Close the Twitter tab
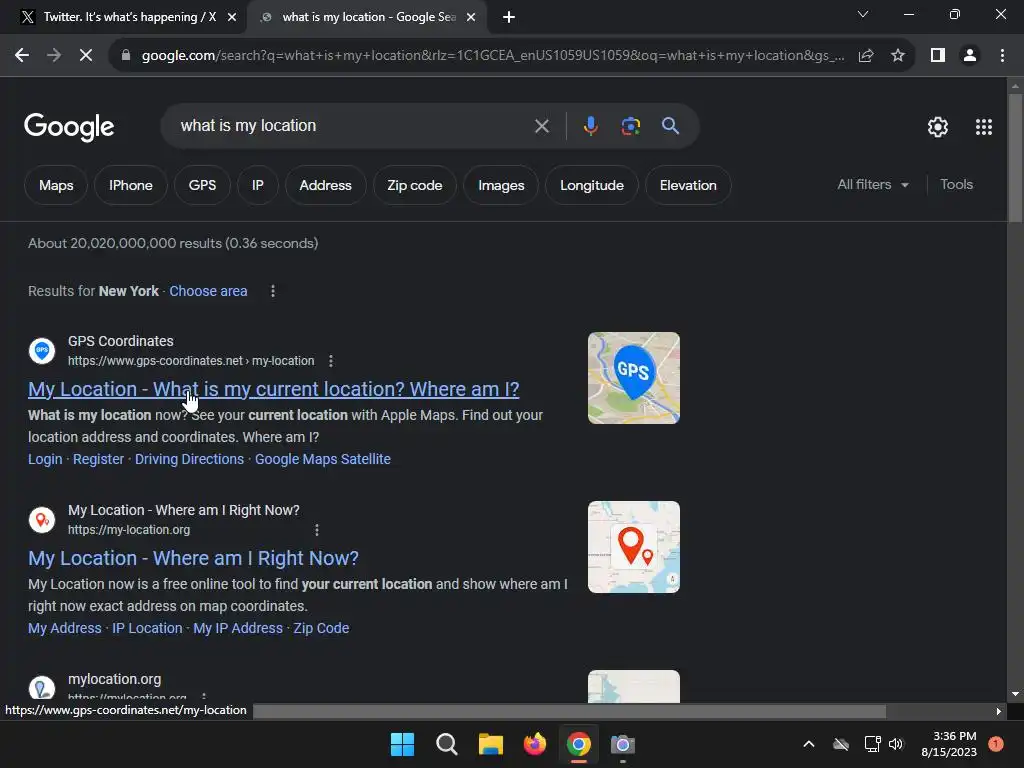This screenshot has width=1024, height=768. tap(232, 18)
